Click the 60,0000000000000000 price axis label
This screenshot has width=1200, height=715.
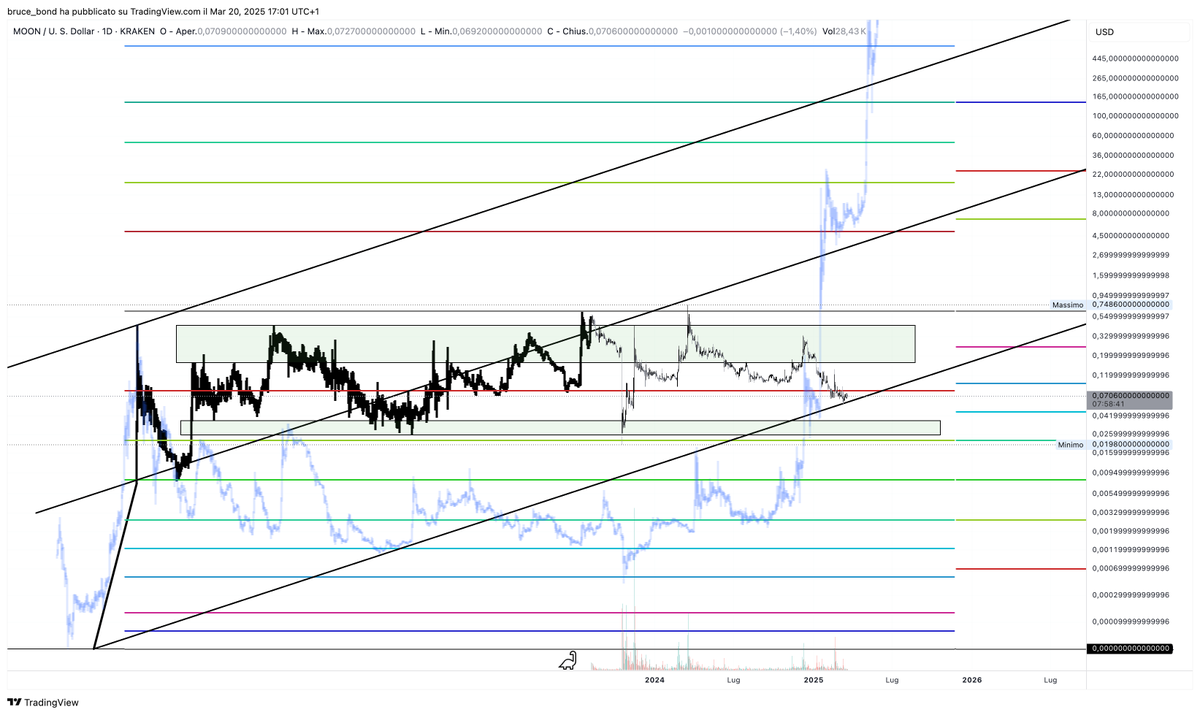[1135, 135]
